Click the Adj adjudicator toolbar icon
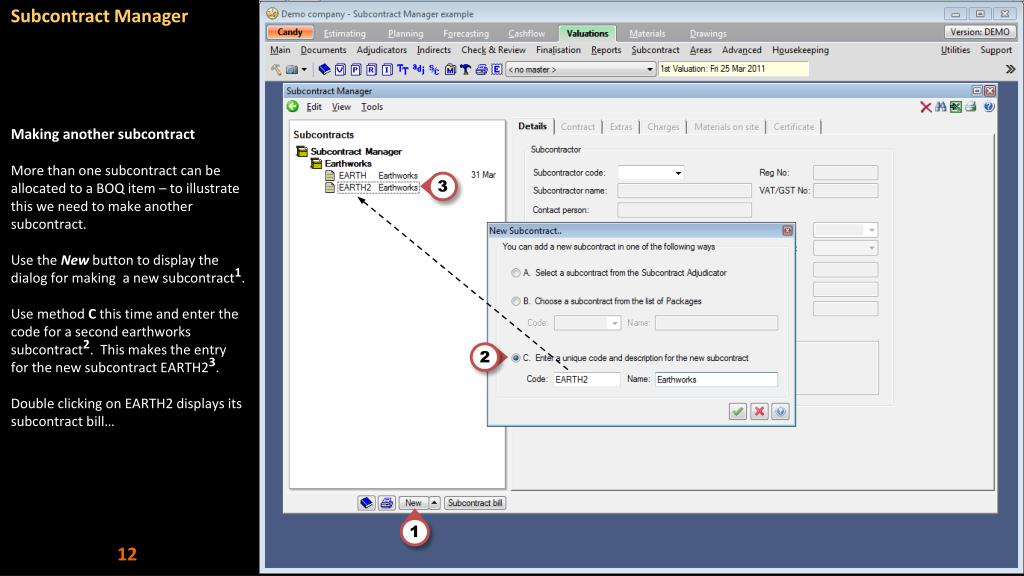Image resolution: width=1024 pixels, height=576 pixels. tap(418, 69)
